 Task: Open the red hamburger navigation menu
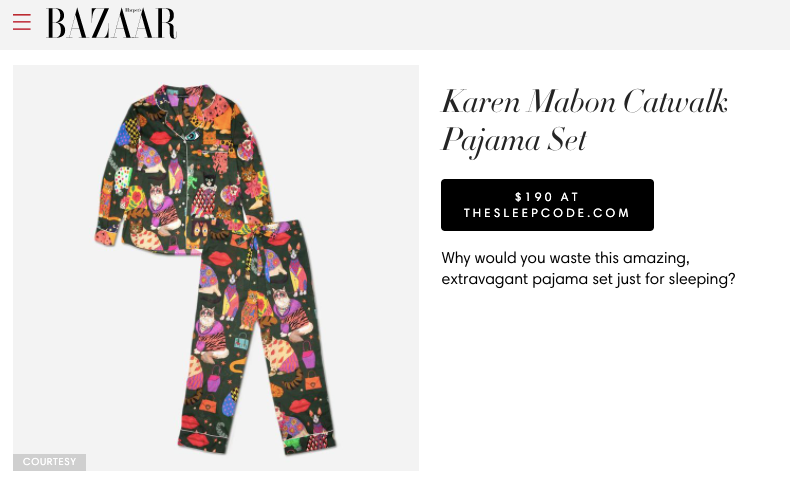22,22
